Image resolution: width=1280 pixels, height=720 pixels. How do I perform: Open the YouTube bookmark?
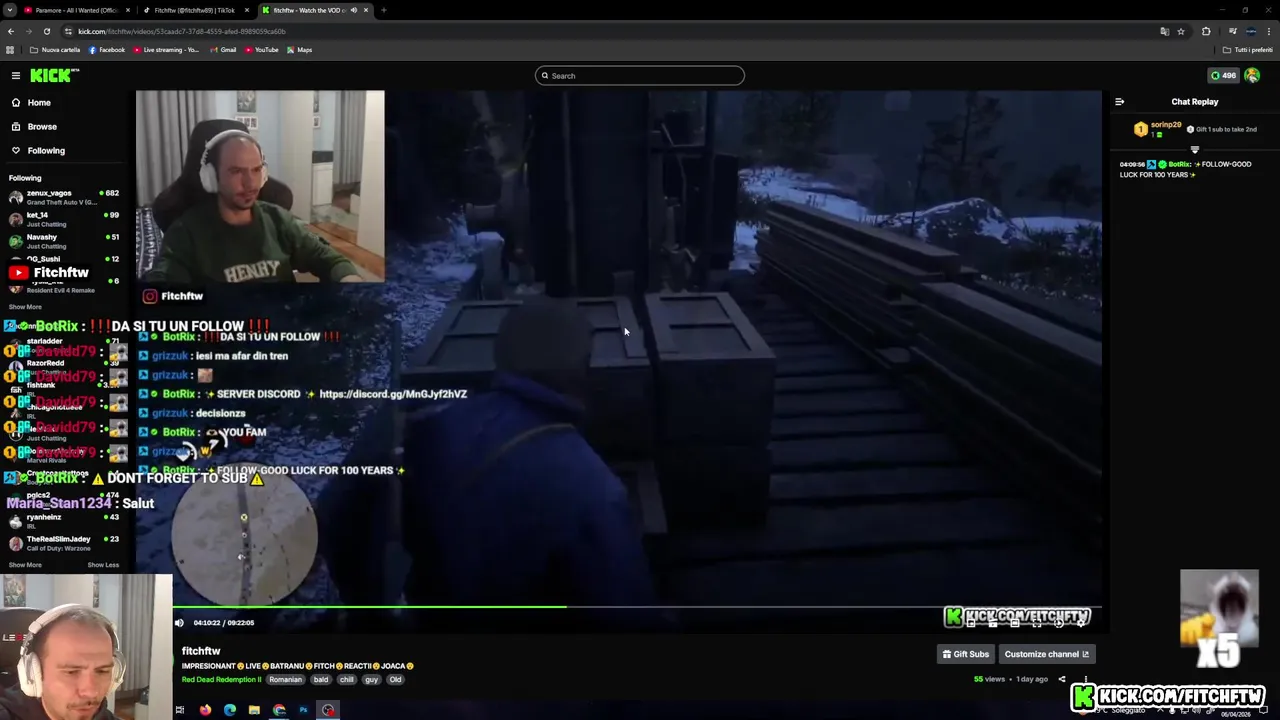[261, 50]
